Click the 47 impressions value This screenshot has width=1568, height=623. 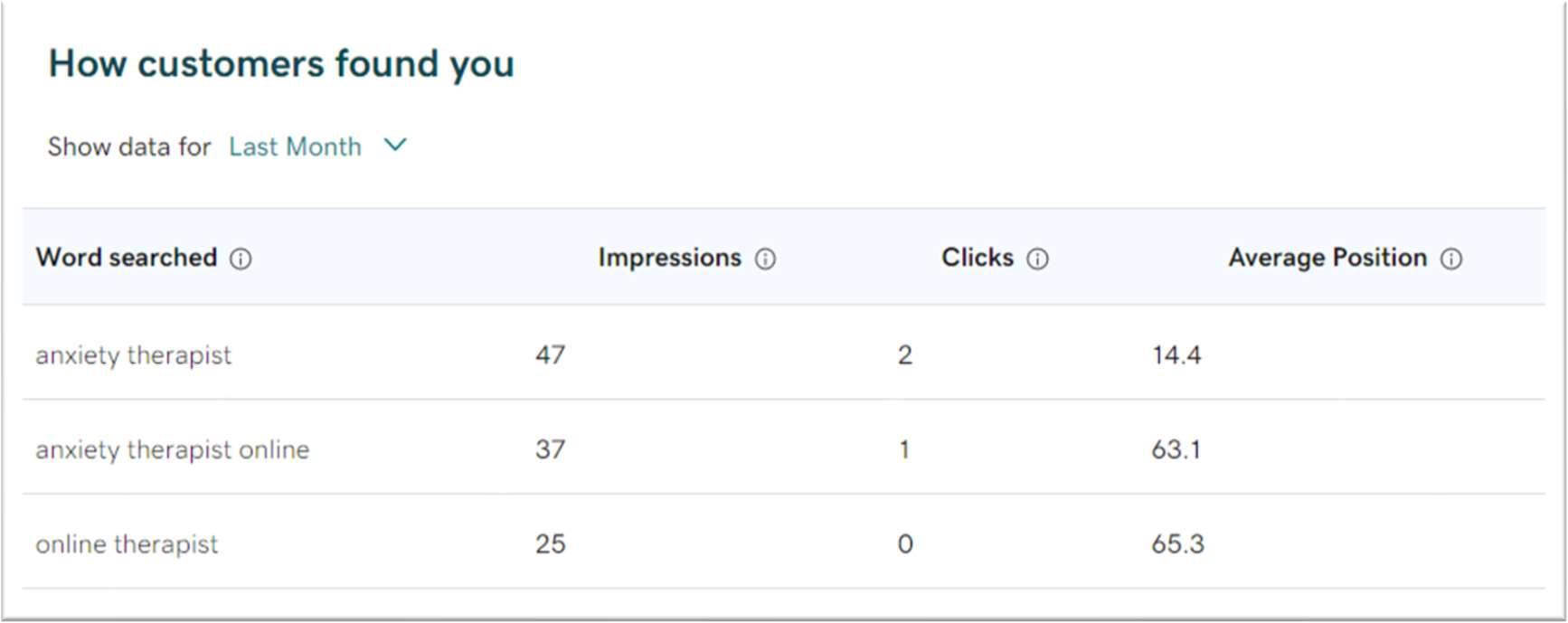[x=550, y=355]
